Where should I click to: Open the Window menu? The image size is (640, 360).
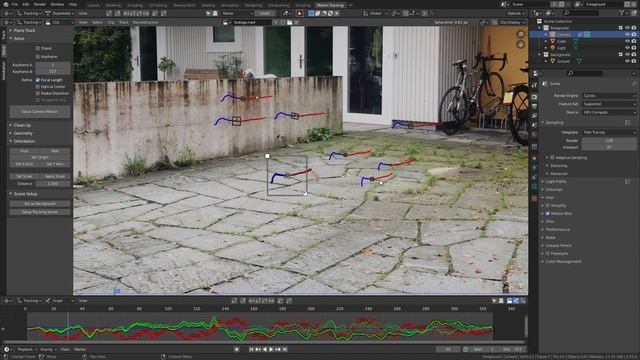click(57, 4)
